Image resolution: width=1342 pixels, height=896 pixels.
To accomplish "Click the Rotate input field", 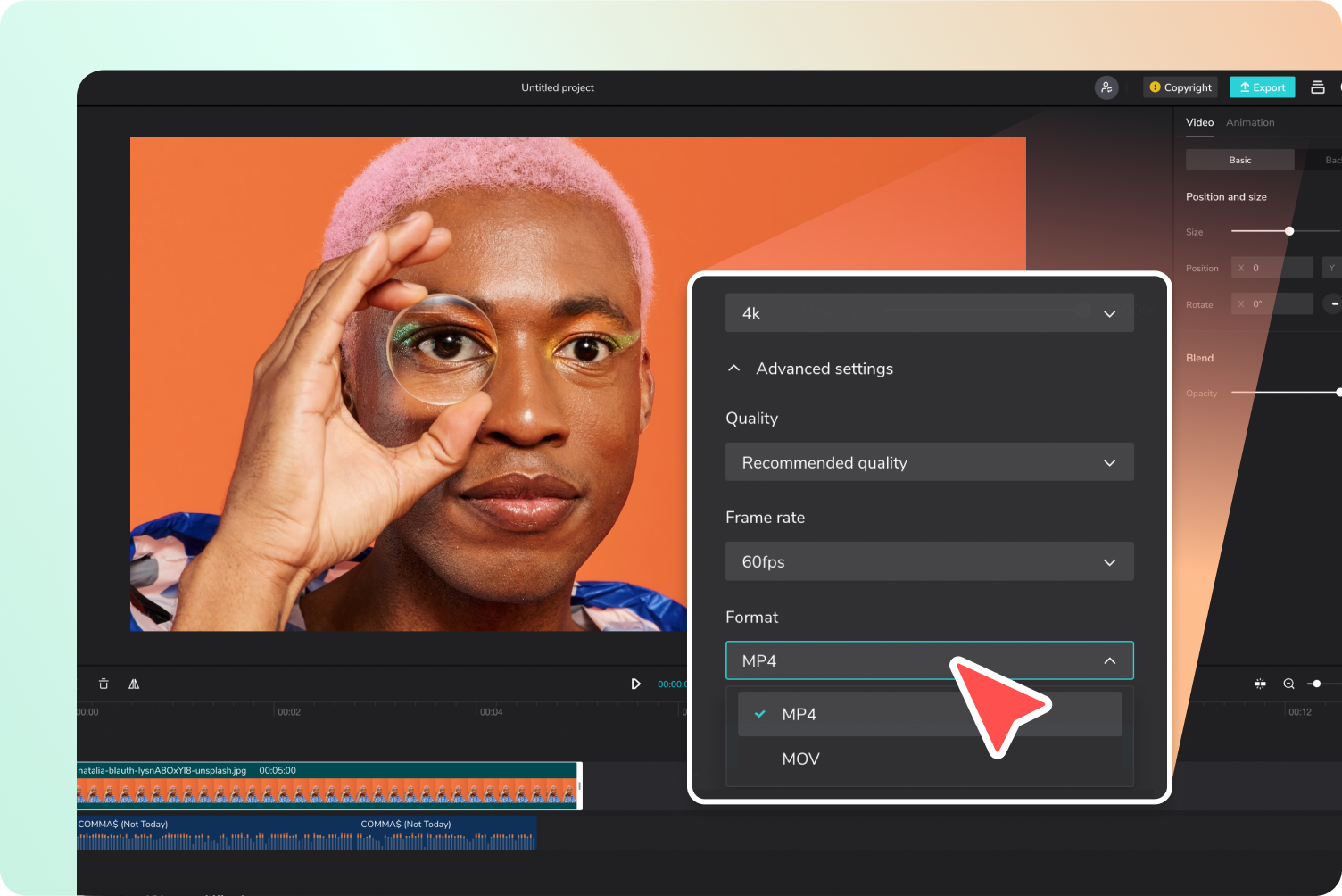I will [x=1272, y=303].
